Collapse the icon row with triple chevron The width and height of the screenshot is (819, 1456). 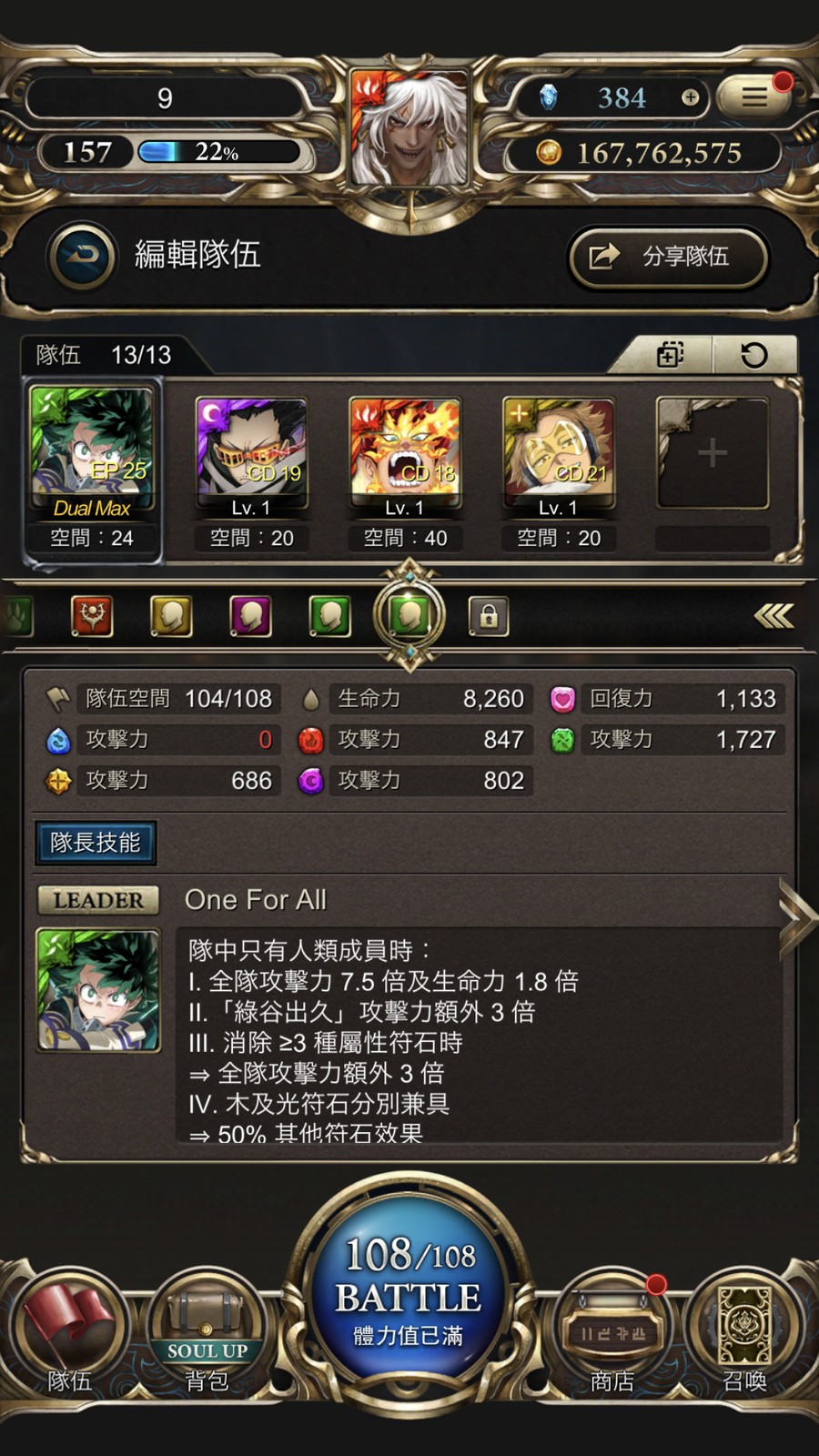click(x=773, y=617)
